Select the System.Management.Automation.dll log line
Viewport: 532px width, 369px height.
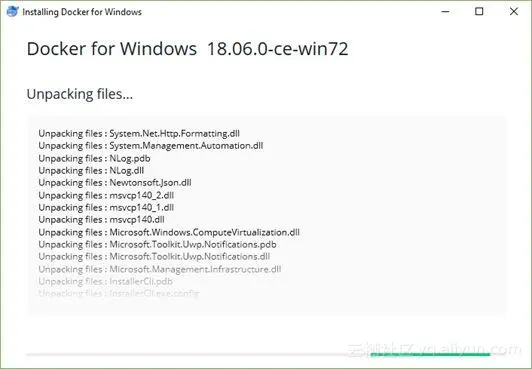point(151,146)
